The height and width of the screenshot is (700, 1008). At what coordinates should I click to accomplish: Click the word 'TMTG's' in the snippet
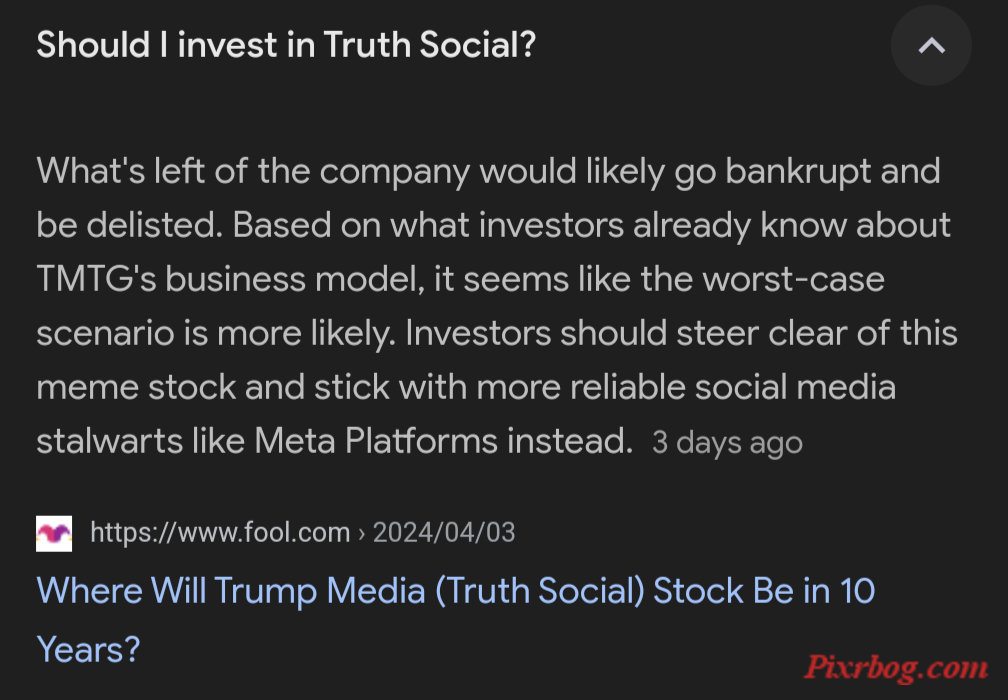(96, 279)
